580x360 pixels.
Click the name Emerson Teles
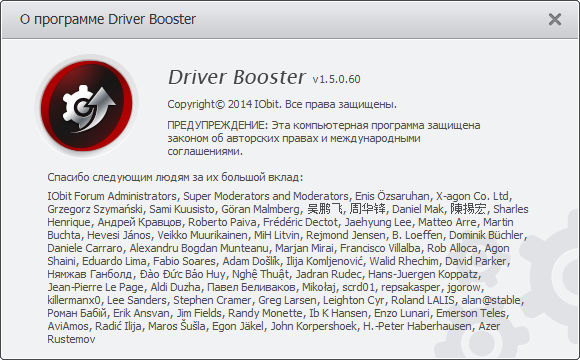(471, 313)
